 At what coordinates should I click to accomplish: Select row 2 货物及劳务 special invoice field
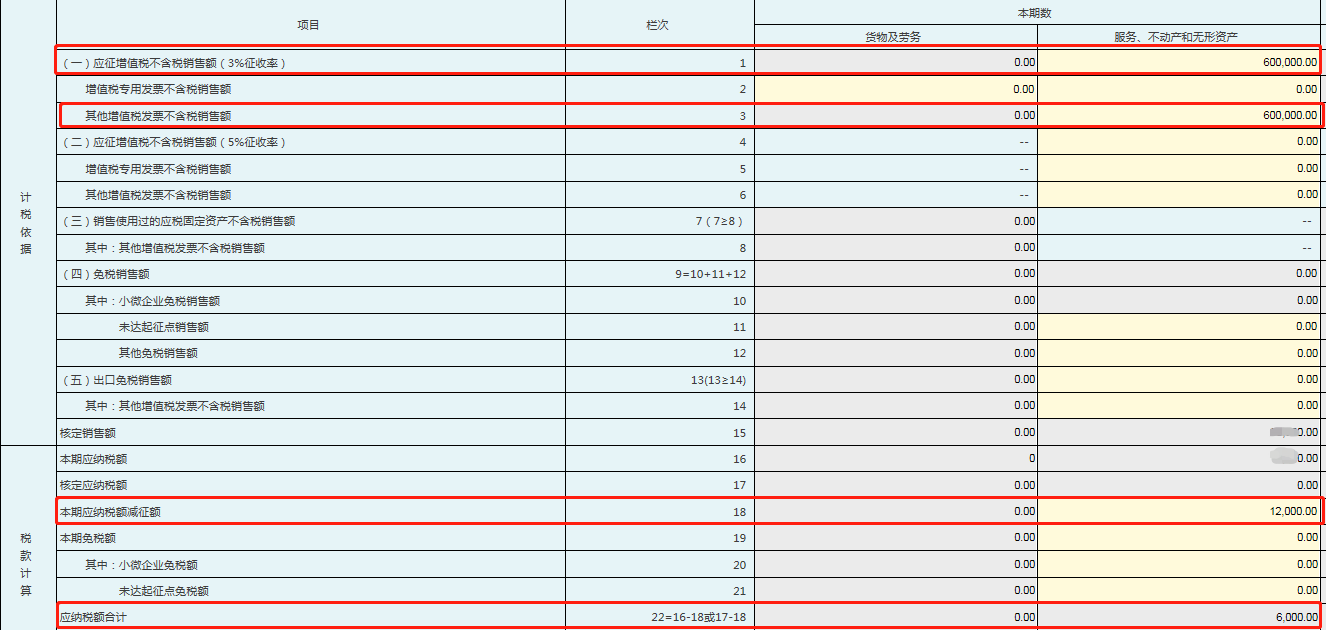tap(896, 89)
